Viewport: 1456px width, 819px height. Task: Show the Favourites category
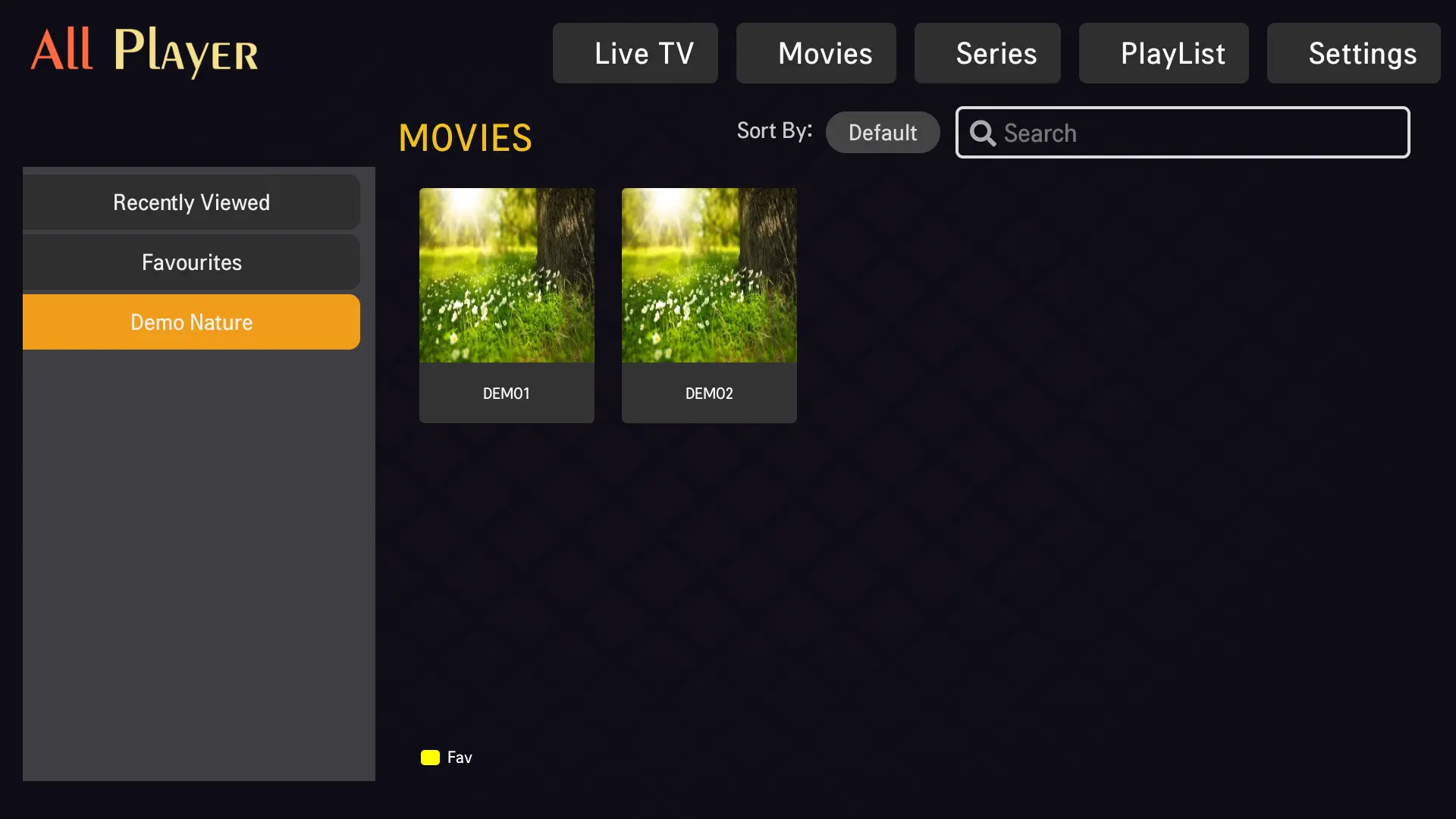pos(191,262)
